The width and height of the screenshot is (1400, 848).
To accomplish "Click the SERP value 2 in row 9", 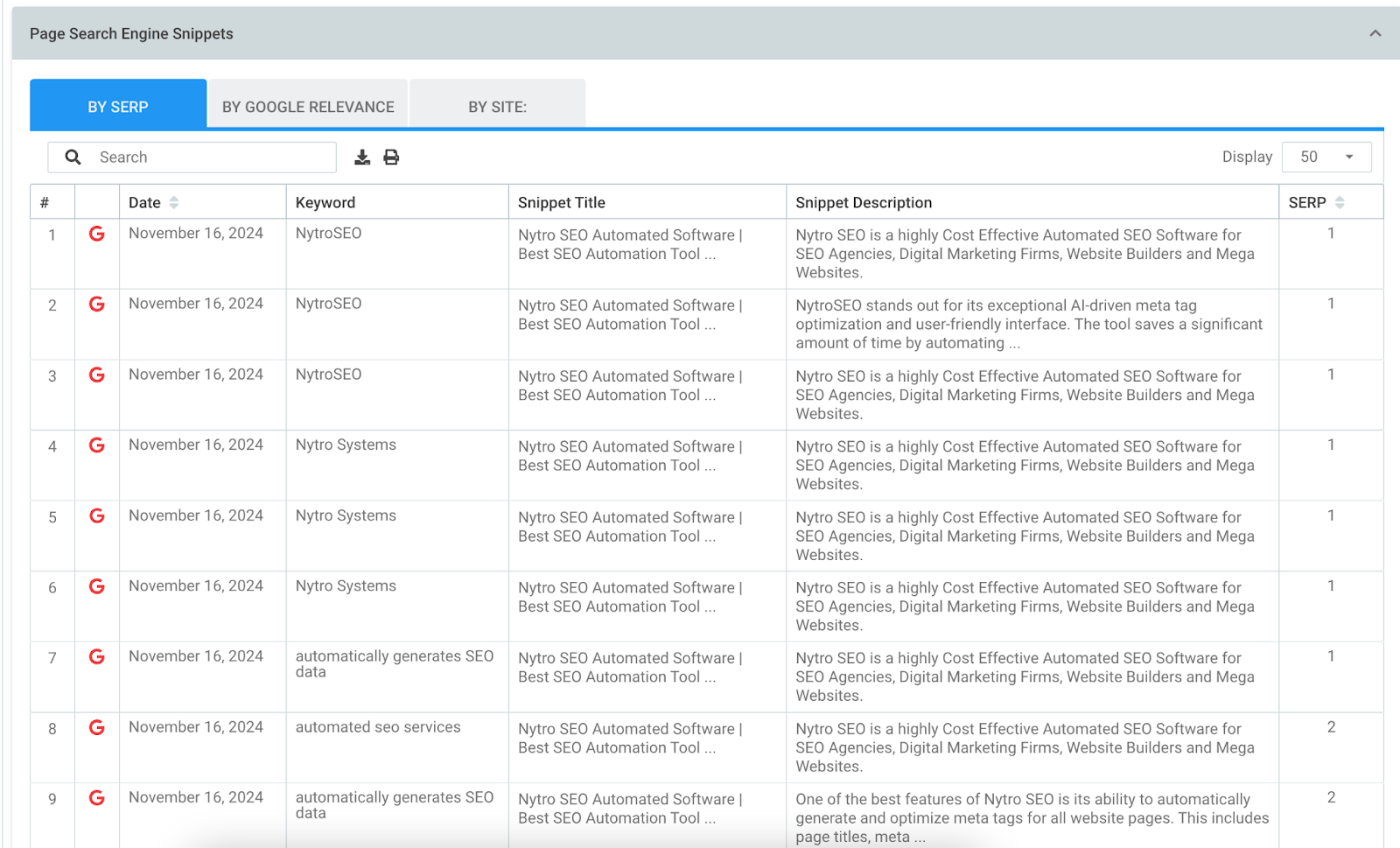I will point(1331,797).
